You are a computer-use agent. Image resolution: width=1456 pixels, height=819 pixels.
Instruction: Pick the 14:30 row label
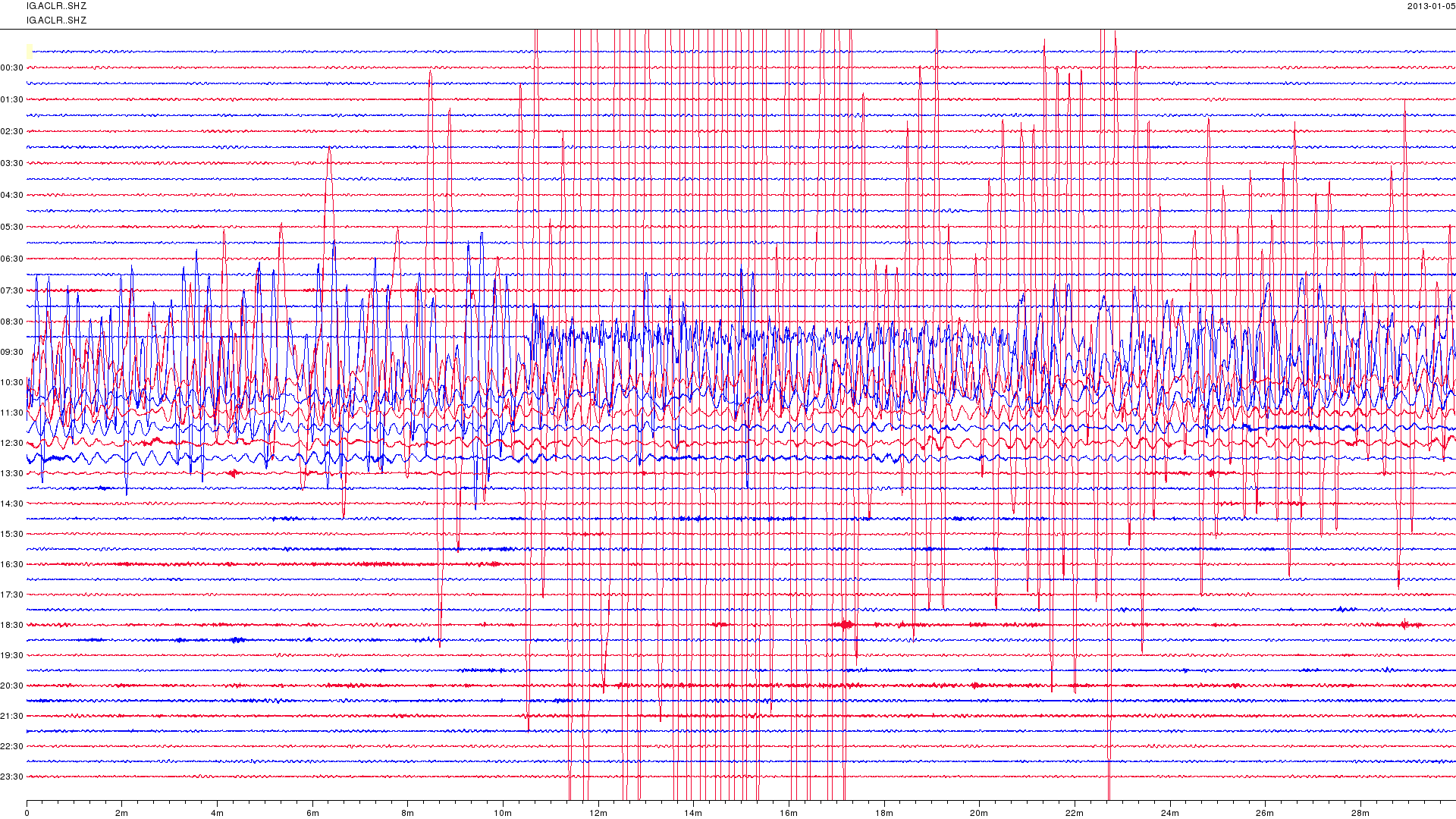tap(12, 504)
